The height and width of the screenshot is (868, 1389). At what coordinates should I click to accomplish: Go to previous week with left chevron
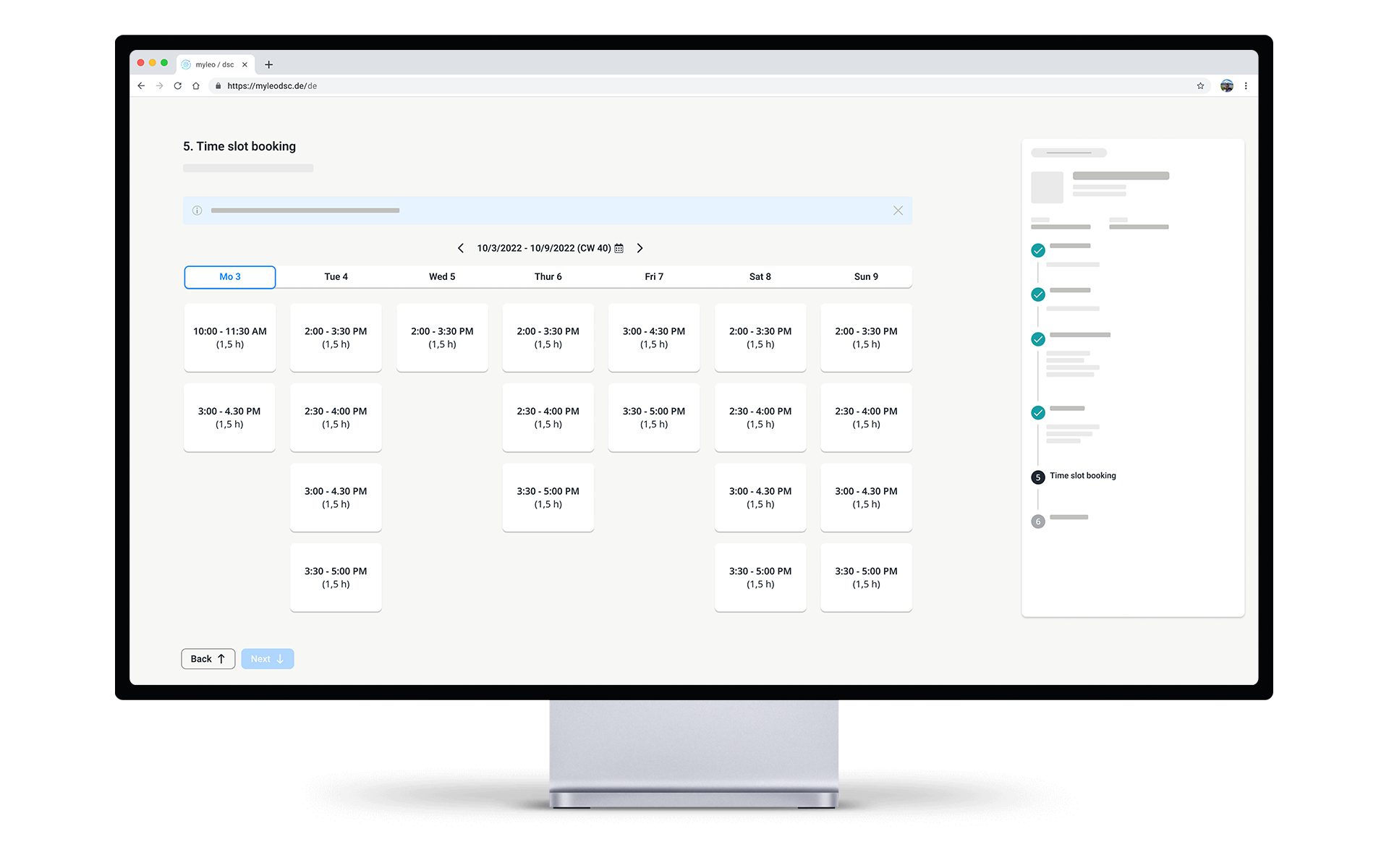tap(461, 248)
